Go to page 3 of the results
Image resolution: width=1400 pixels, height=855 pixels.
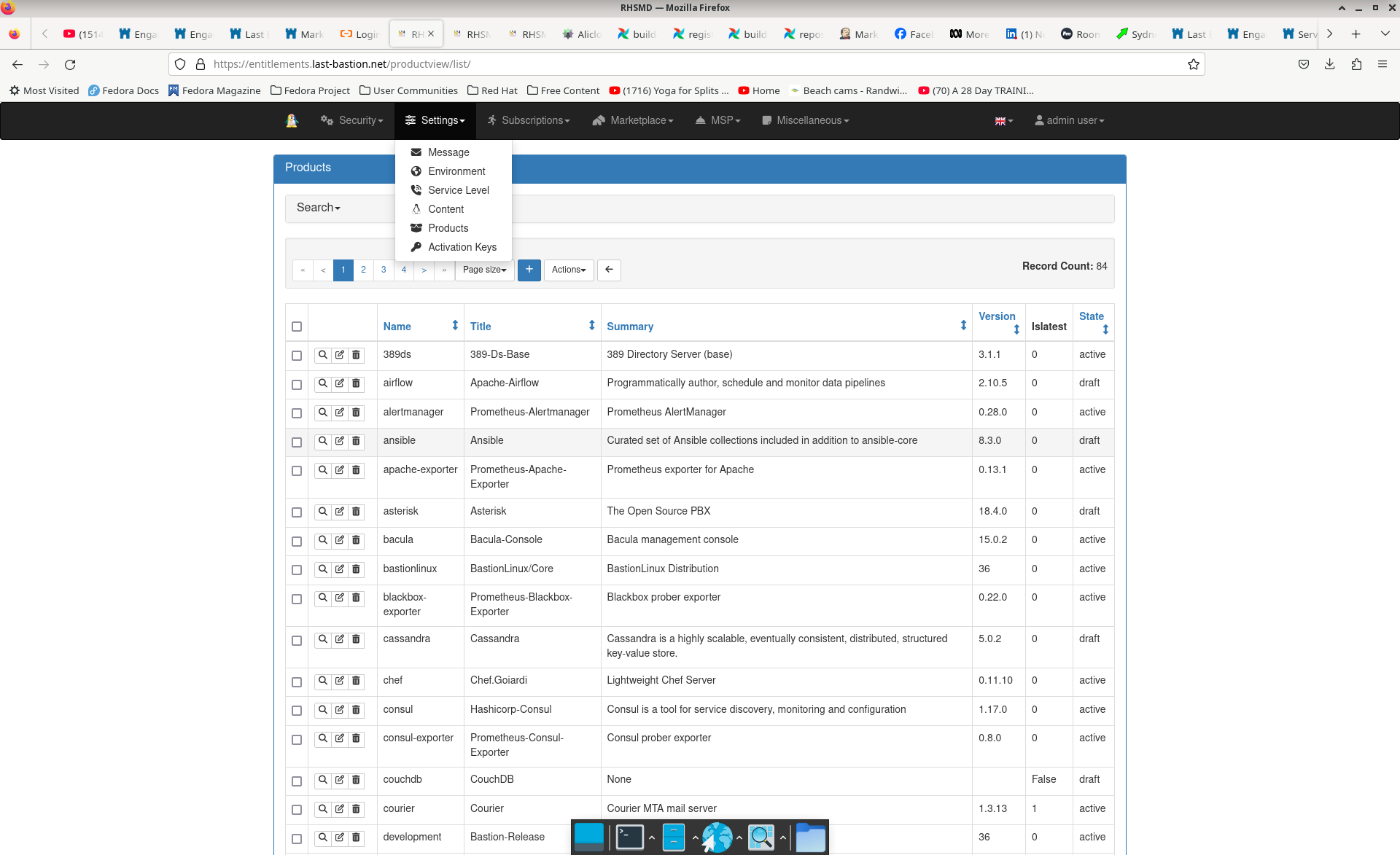tap(384, 270)
